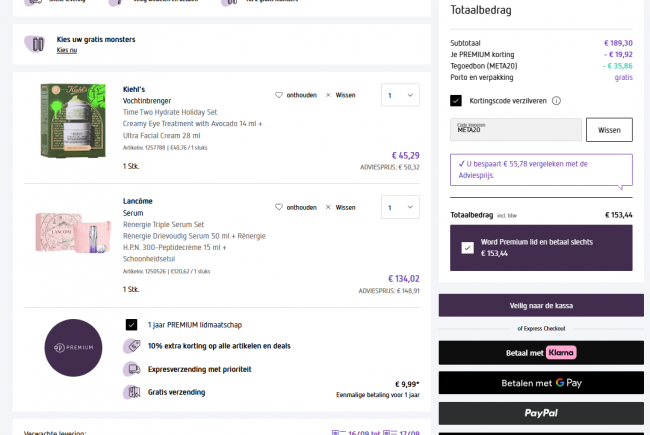
Task: Click the discount tag icon for 10% extra korting
Action: tap(133, 346)
